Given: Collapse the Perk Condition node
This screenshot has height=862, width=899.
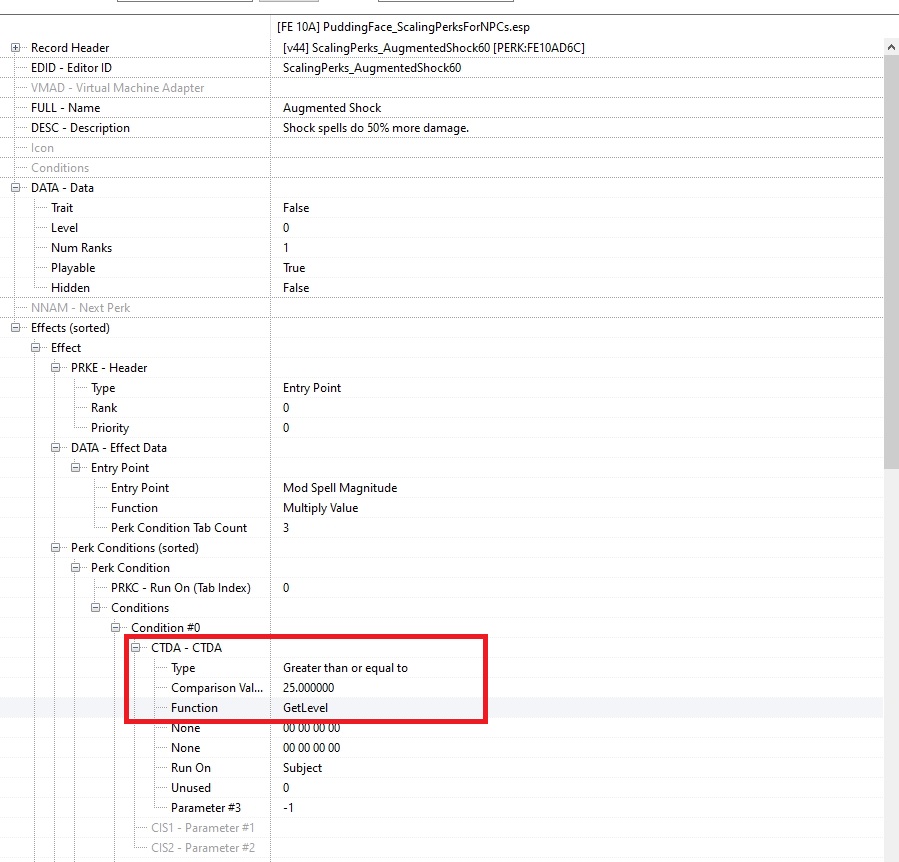Looking at the screenshot, I should (76, 567).
